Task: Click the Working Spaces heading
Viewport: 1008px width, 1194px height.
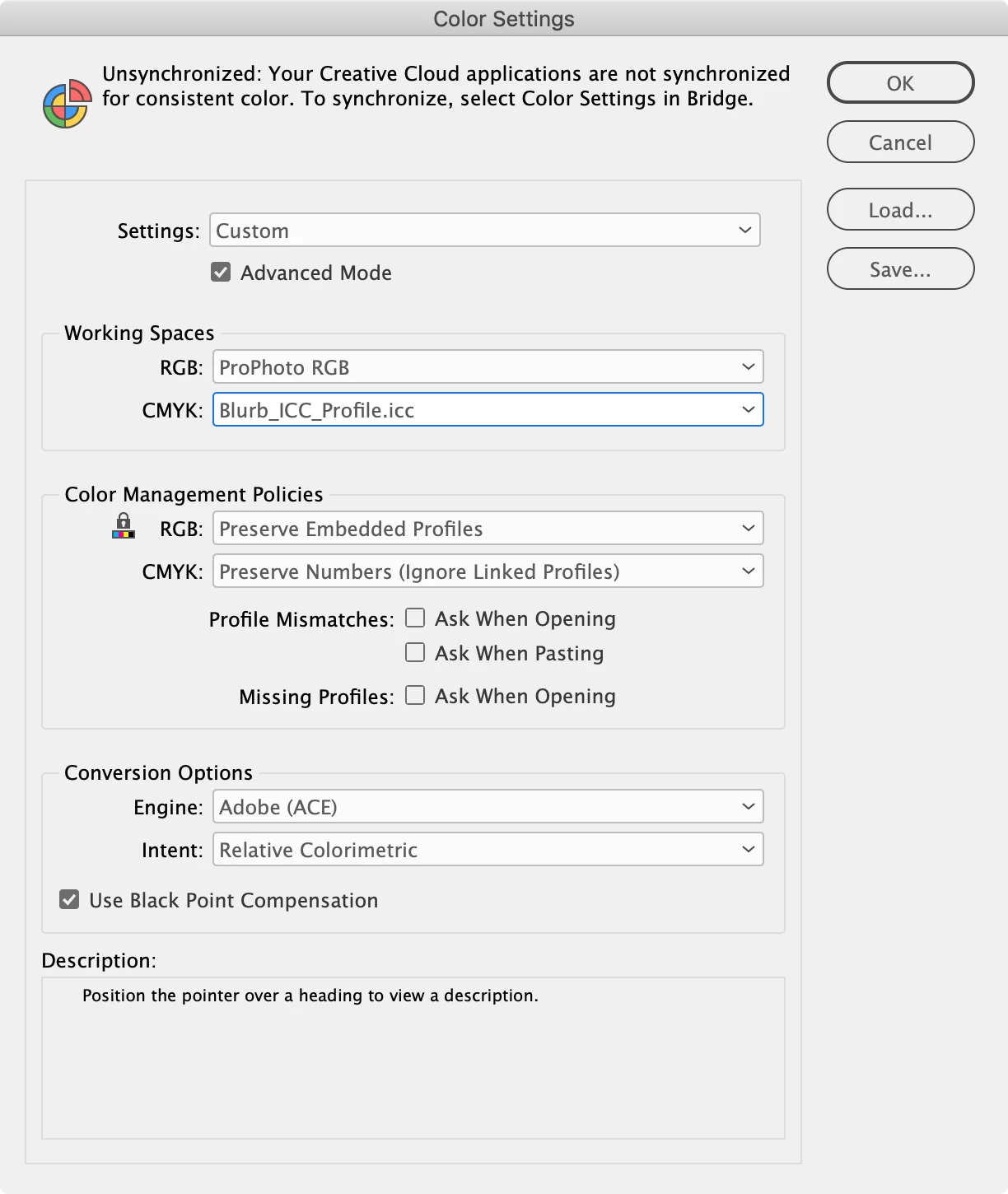Action: point(139,333)
